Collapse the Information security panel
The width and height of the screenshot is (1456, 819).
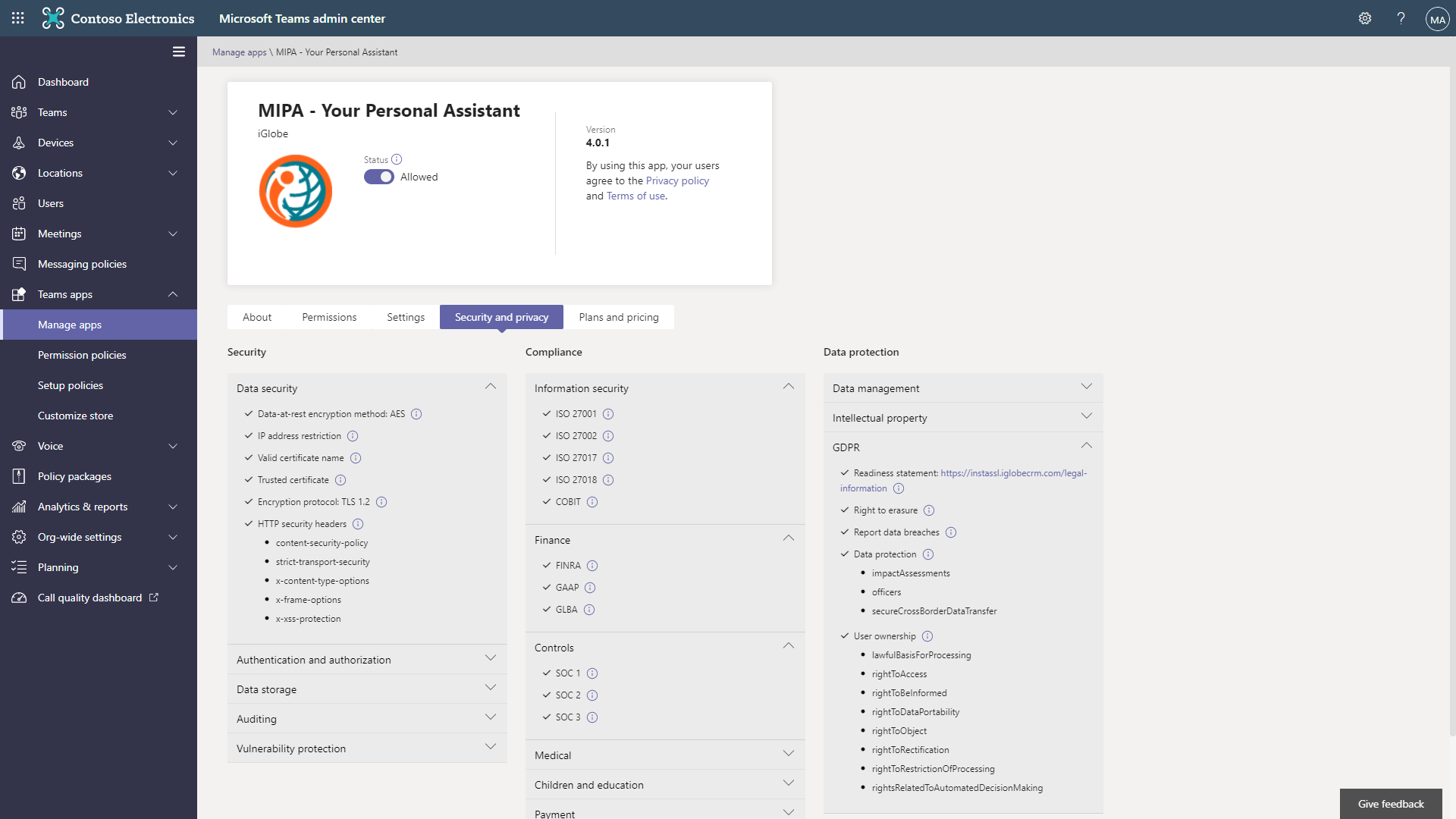pyautogui.click(x=789, y=387)
